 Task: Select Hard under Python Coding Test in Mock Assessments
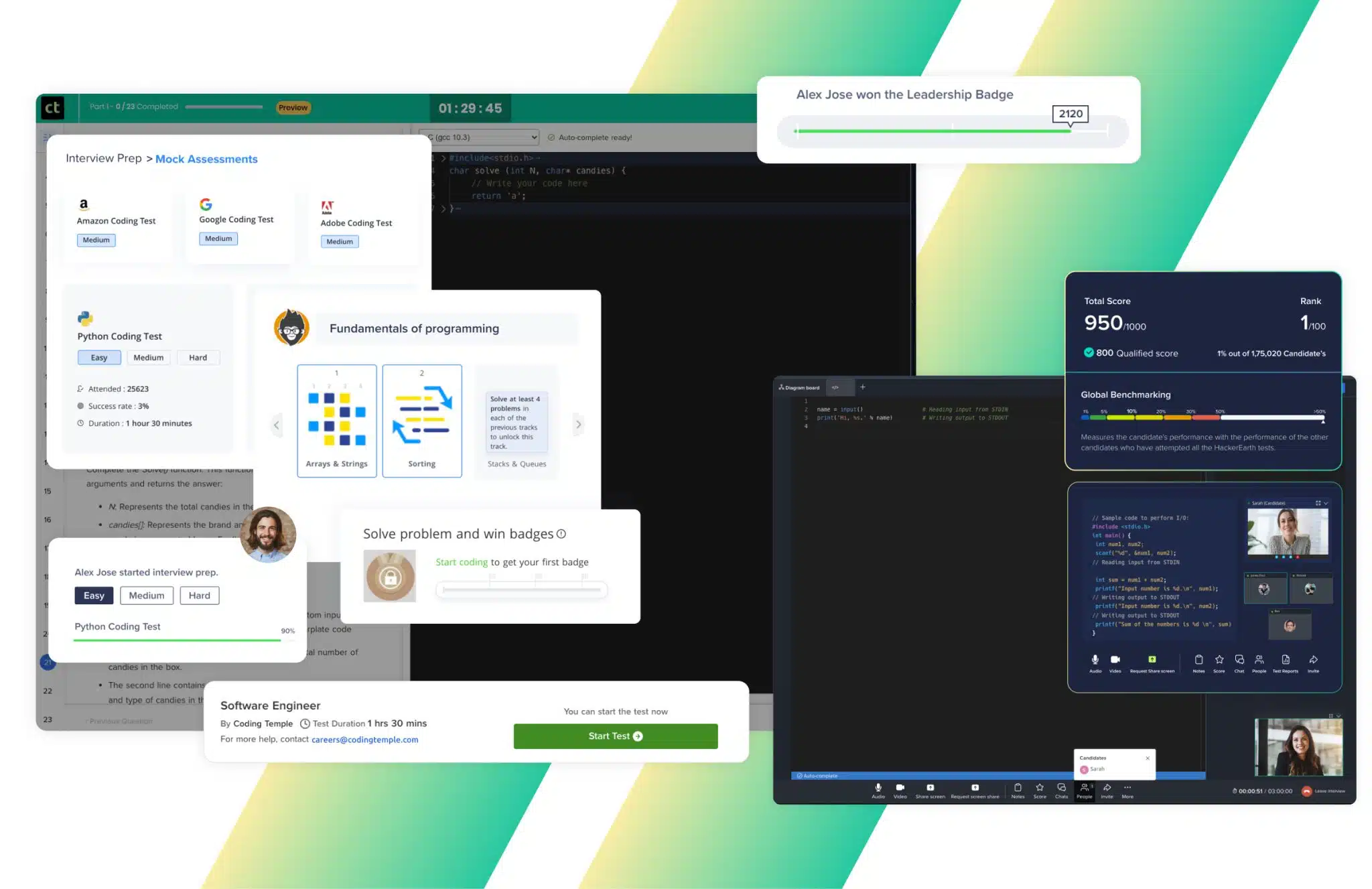tap(198, 358)
